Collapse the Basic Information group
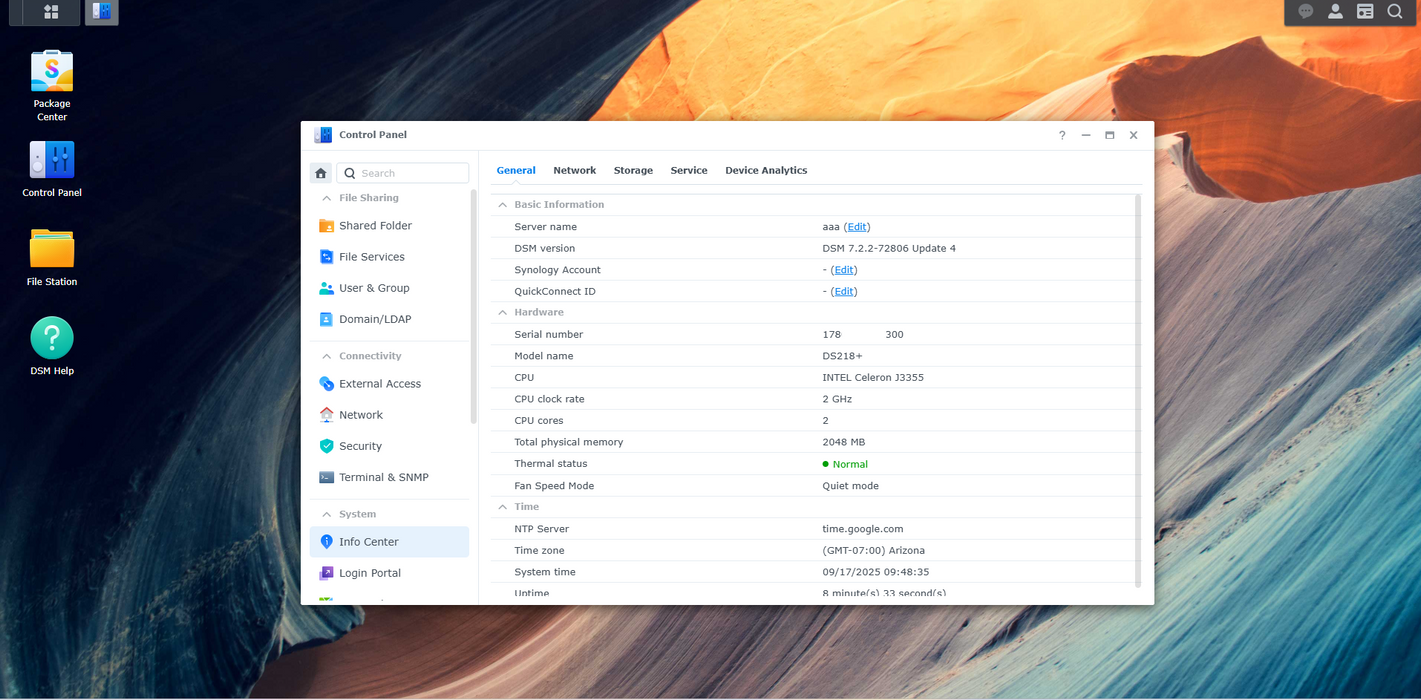This screenshot has height=700, width=1421. click(502, 204)
